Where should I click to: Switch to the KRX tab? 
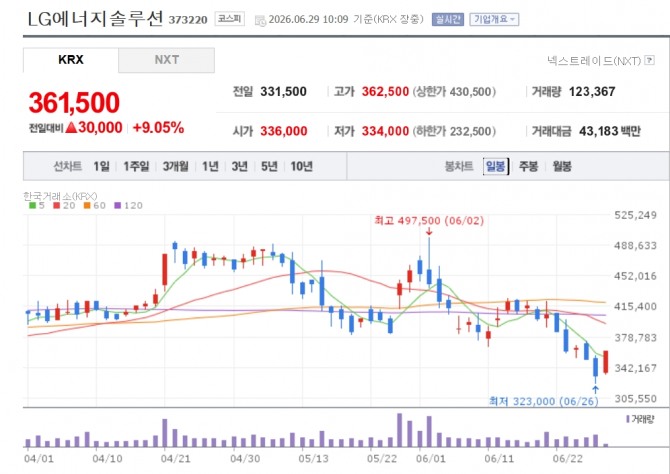(x=71, y=60)
